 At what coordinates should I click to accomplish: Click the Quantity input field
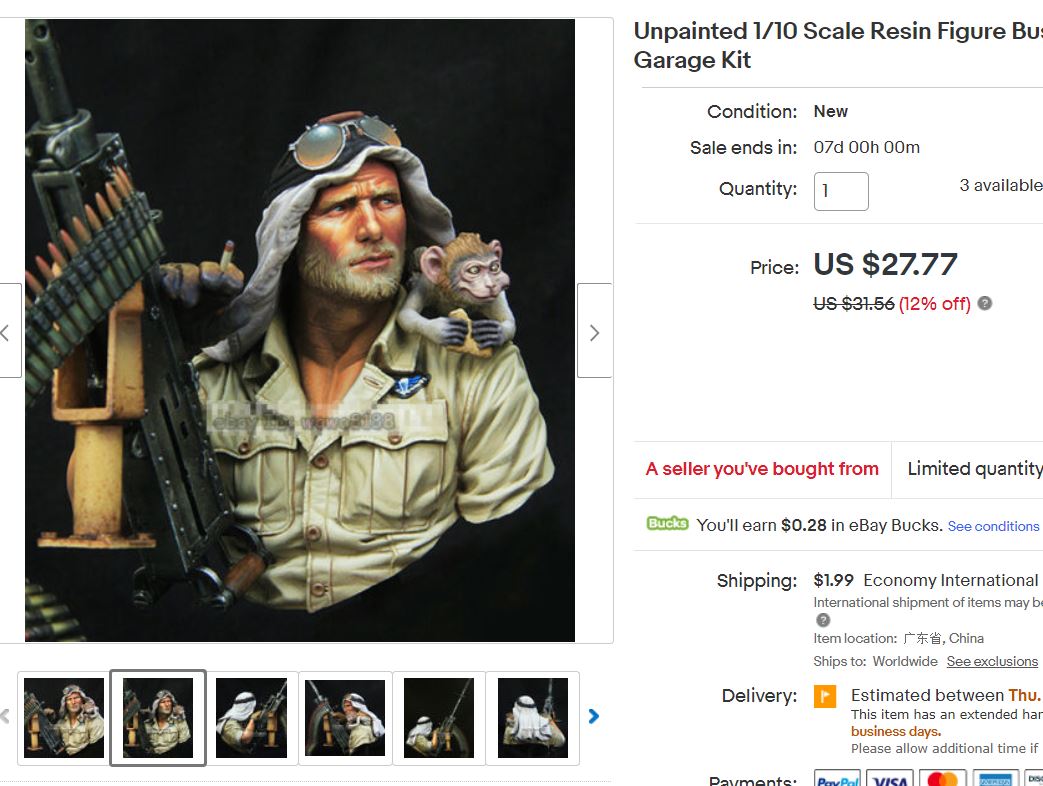(841, 191)
